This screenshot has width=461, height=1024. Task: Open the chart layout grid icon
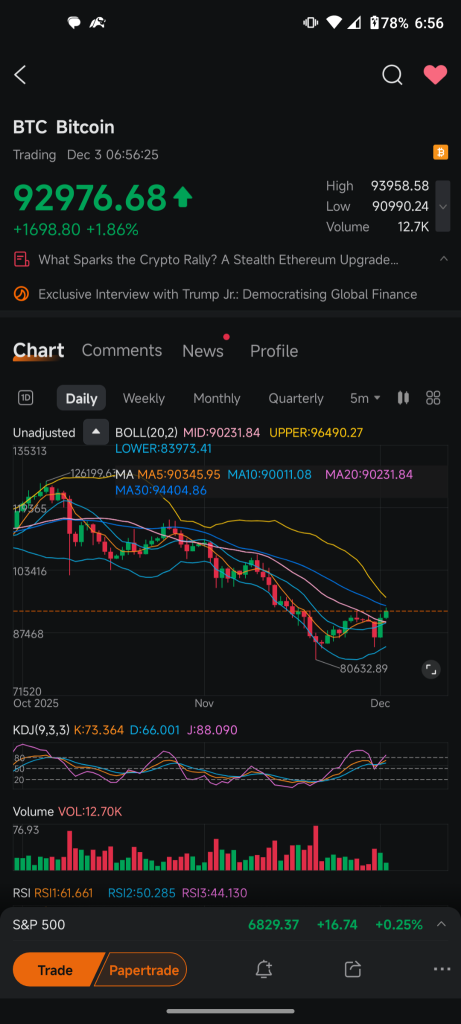coord(433,398)
